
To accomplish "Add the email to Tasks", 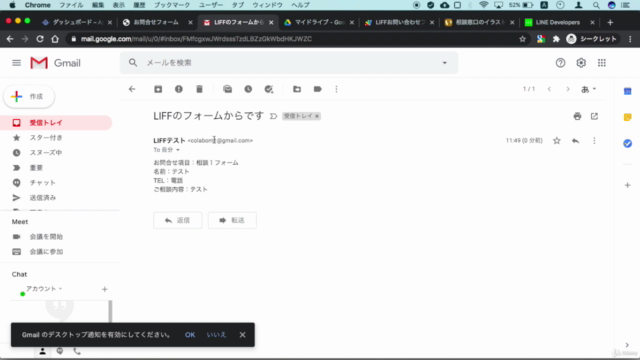I will [x=269, y=89].
